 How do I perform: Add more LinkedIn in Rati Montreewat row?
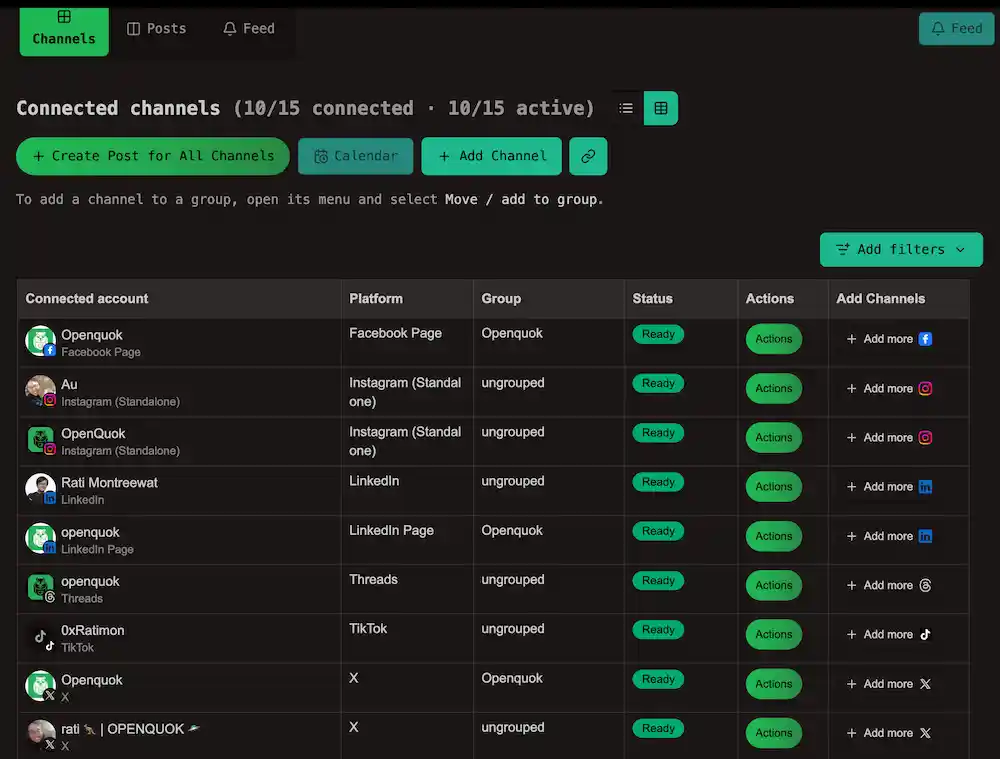tap(889, 487)
